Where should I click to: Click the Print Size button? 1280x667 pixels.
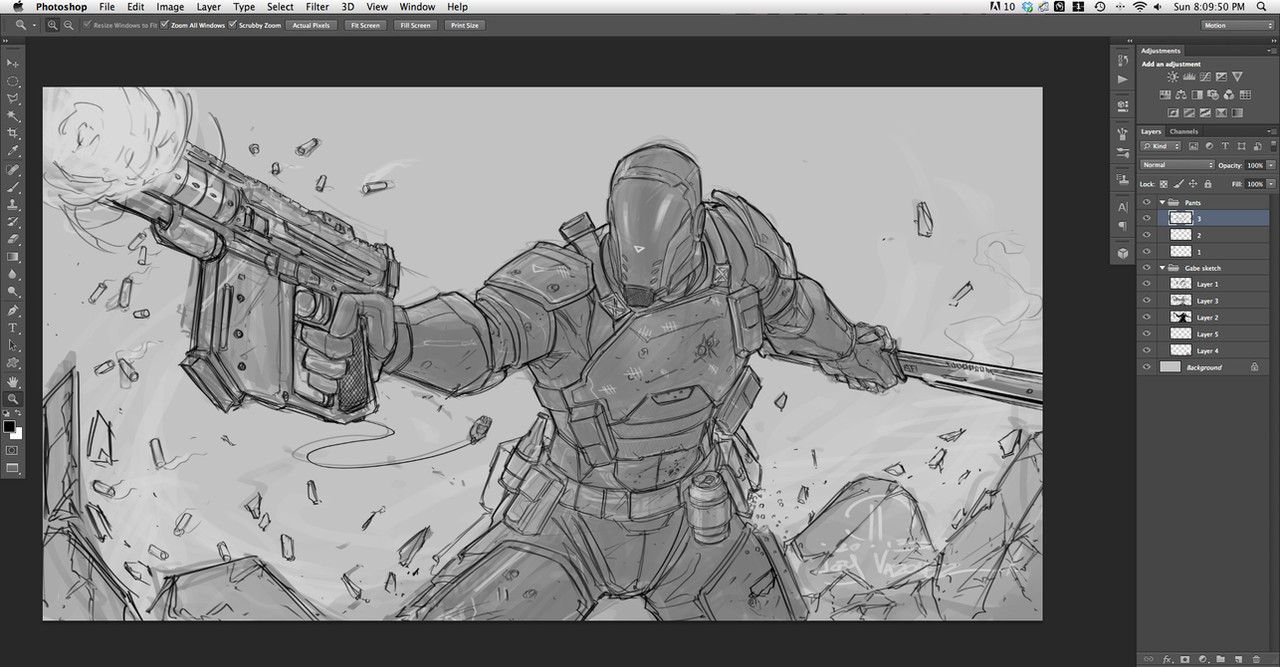click(x=464, y=25)
